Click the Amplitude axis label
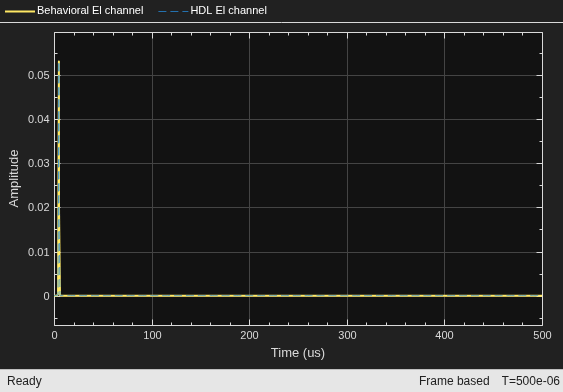 14,178
